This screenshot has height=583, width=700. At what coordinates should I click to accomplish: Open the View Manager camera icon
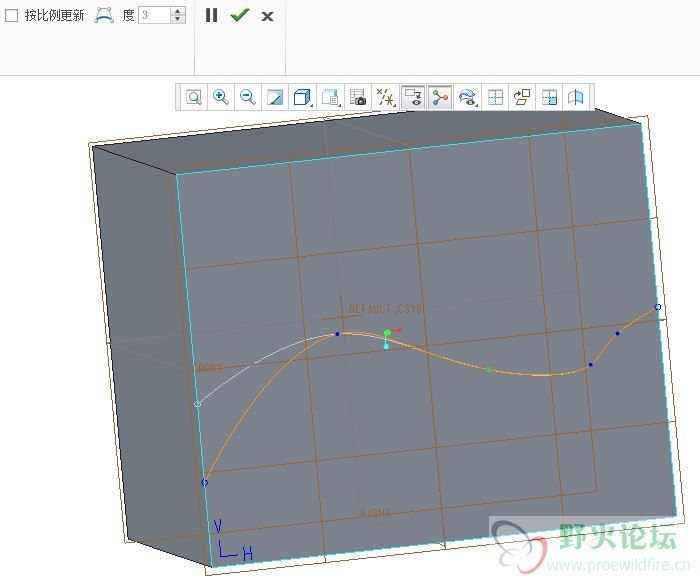click(358, 97)
